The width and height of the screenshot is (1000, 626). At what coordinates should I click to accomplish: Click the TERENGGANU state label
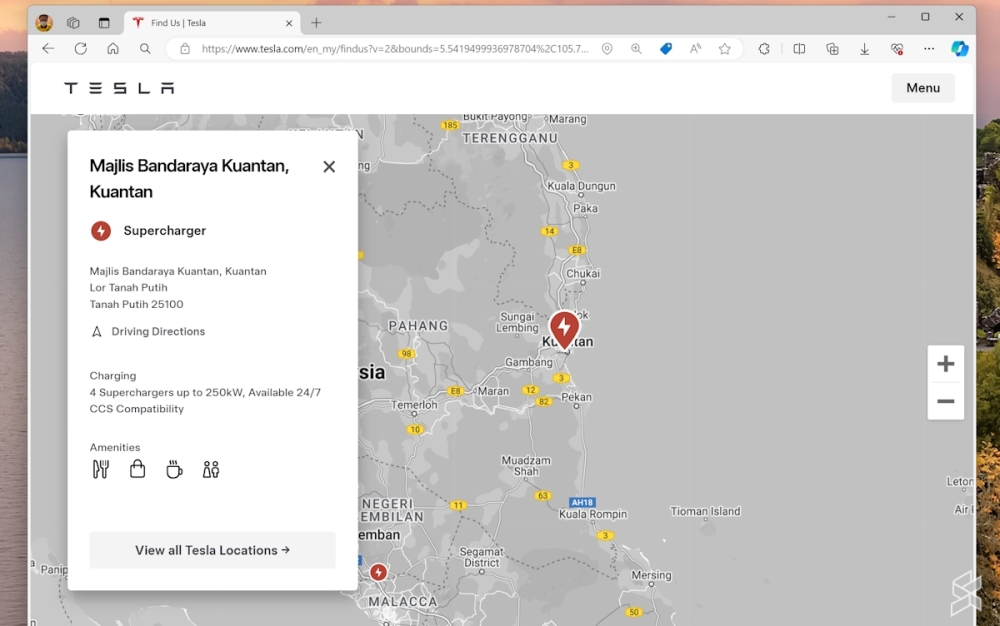[510, 138]
